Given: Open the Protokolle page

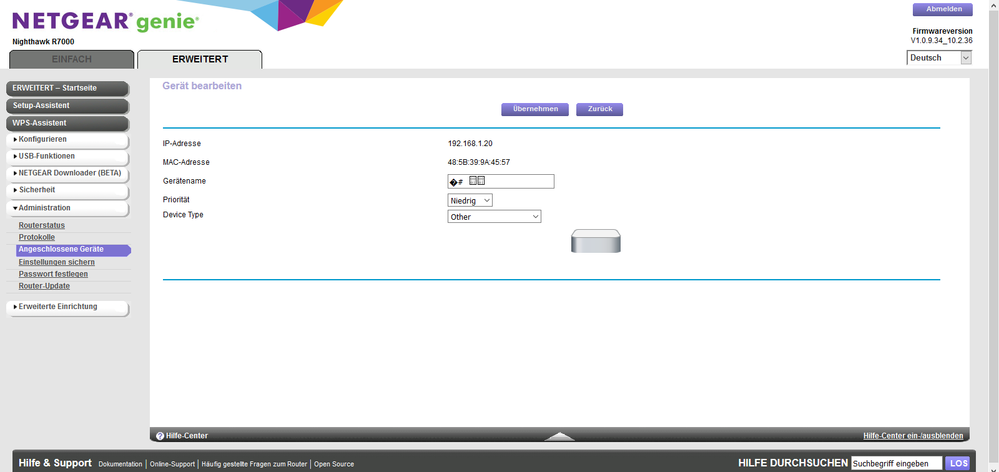Looking at the screenshot, I should click(36, 238).
